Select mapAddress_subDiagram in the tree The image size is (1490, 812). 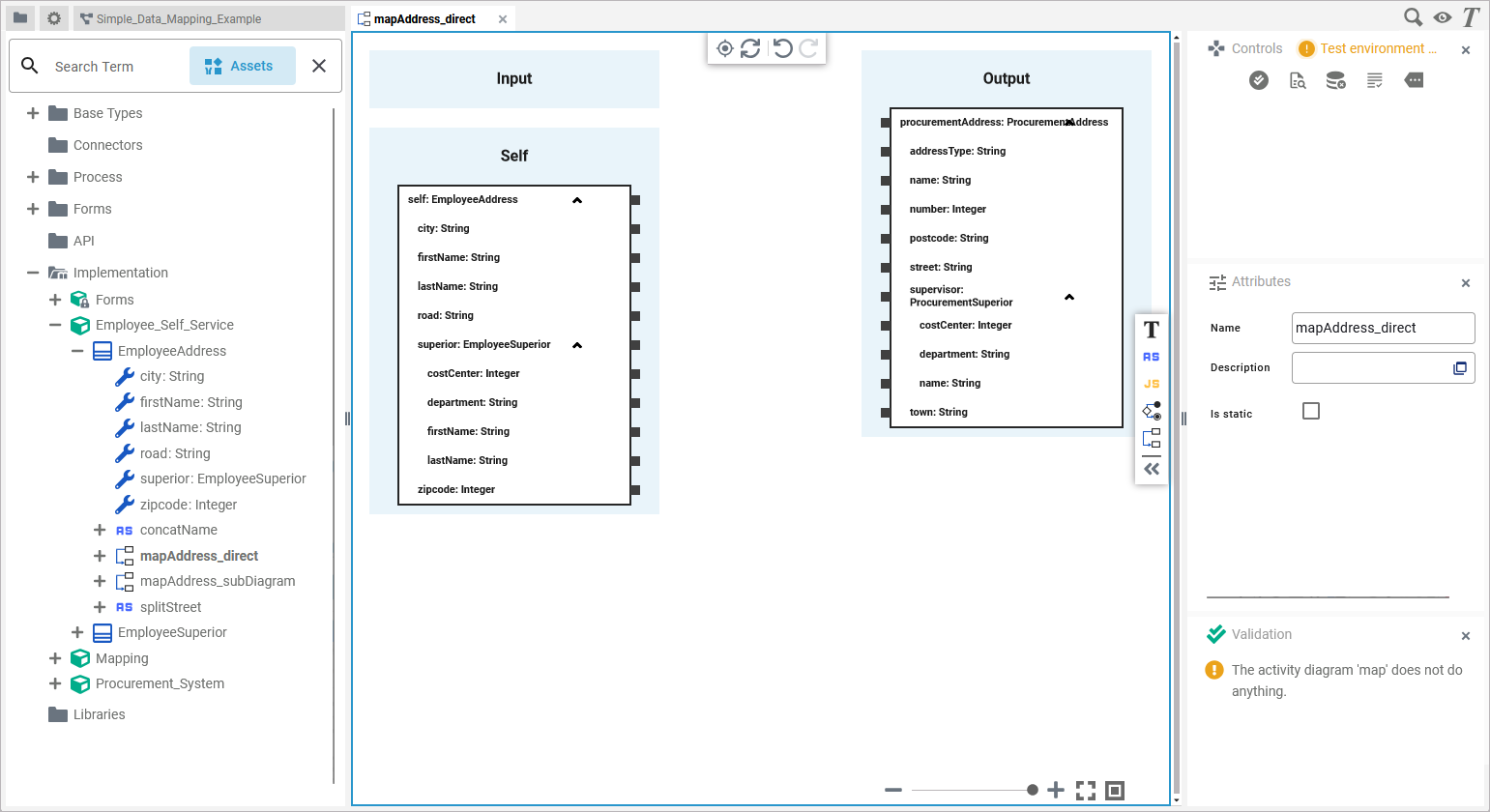218,581
